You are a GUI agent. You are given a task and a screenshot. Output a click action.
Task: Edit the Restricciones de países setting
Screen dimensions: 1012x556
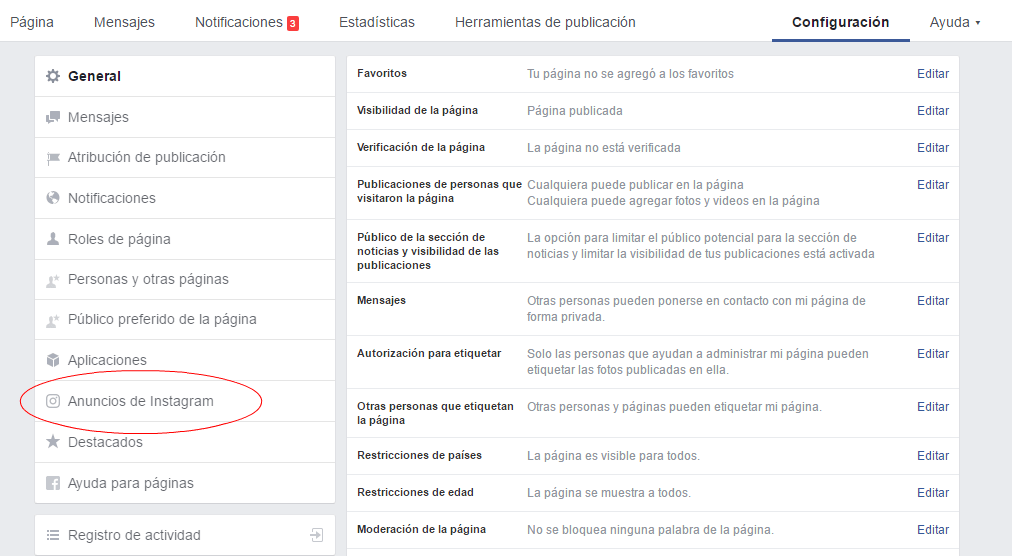(x=932, y=456)
